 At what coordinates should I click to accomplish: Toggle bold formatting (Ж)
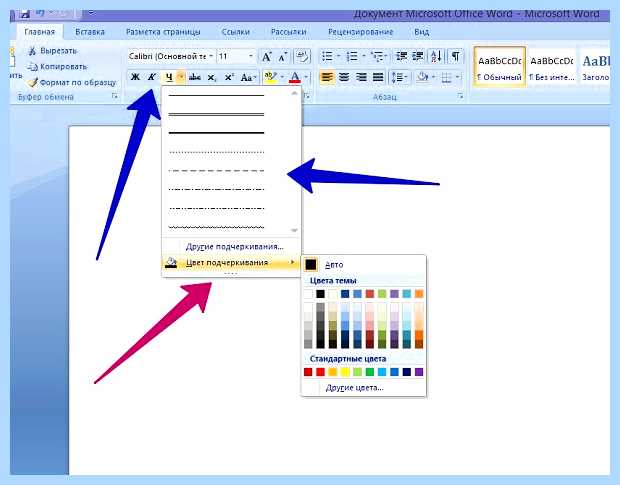135,77
